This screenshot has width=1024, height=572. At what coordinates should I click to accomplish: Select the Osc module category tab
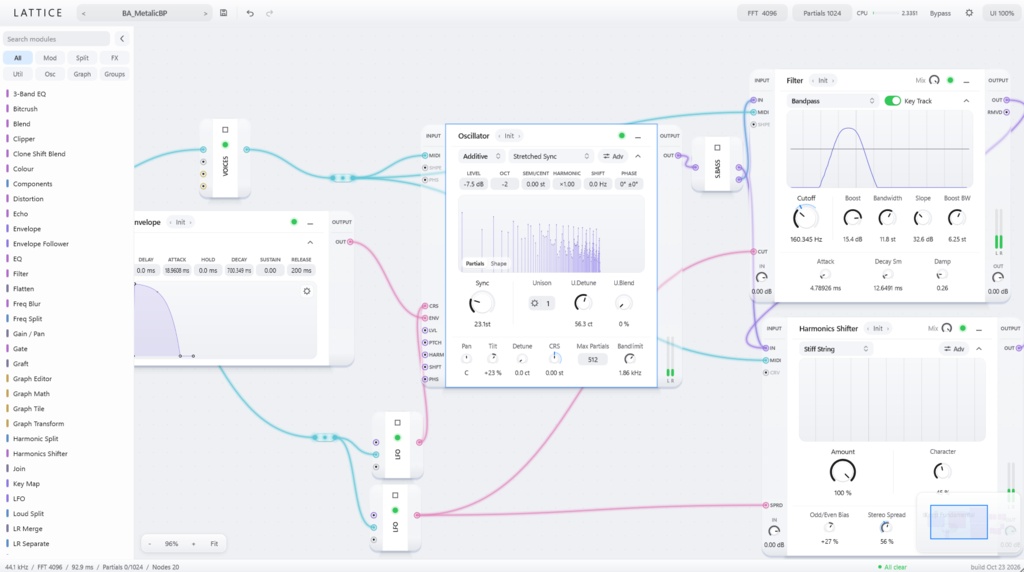click(50, 74)
